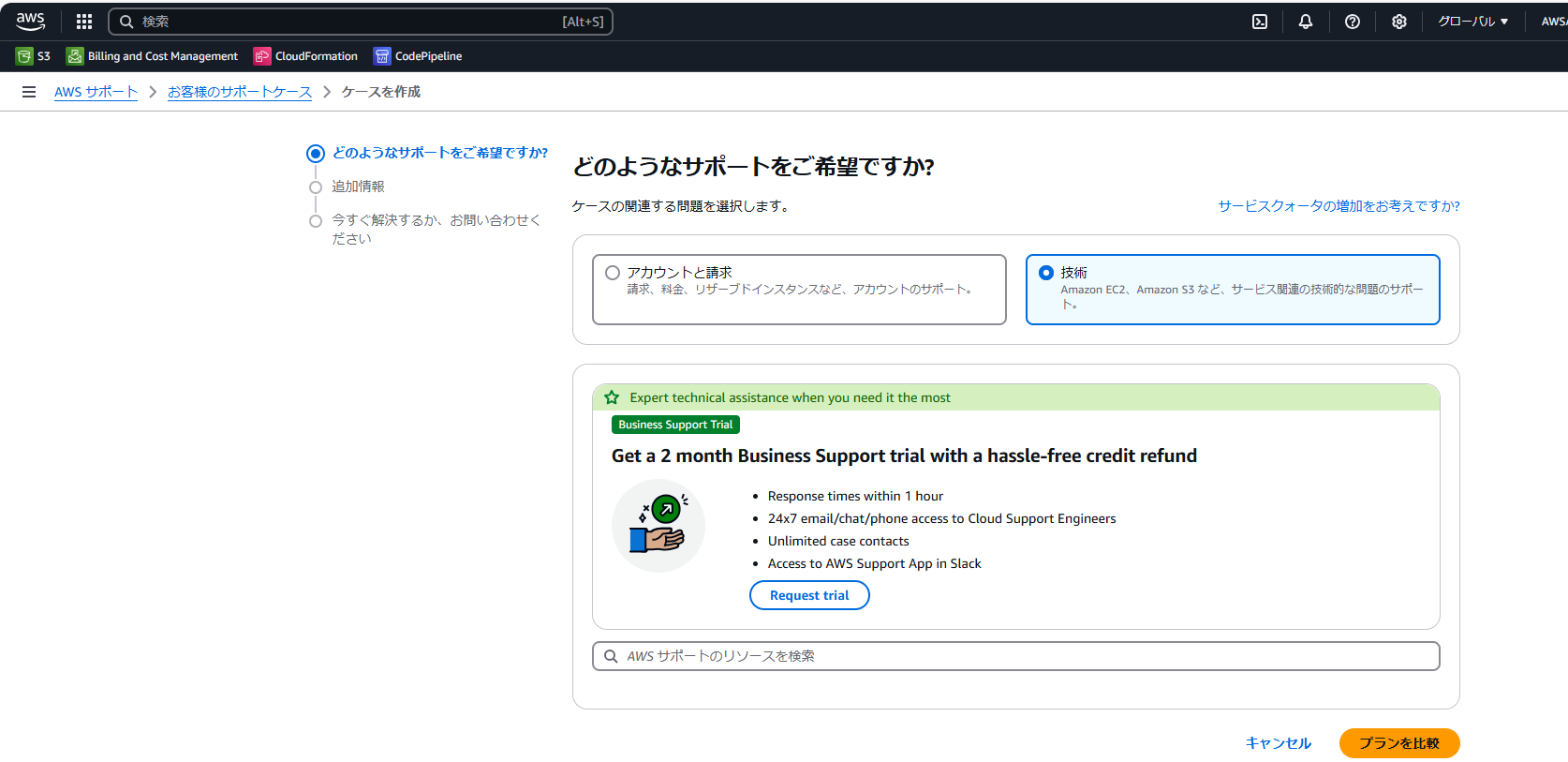Click the 'Expert technical assistance' banner text

pos(790,397)
